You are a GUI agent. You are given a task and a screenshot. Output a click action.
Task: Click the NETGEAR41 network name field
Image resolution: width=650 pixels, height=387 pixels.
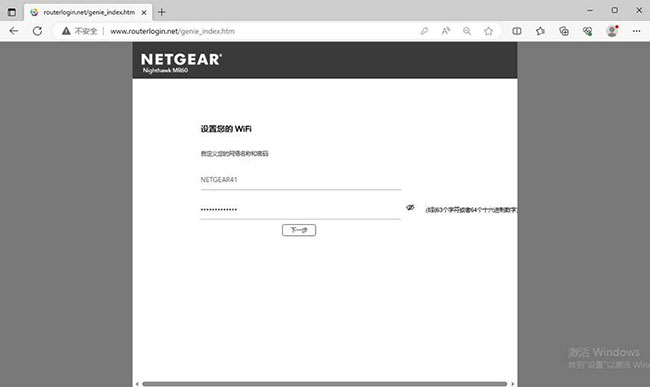pyautogui.click(x=301, y=180)
